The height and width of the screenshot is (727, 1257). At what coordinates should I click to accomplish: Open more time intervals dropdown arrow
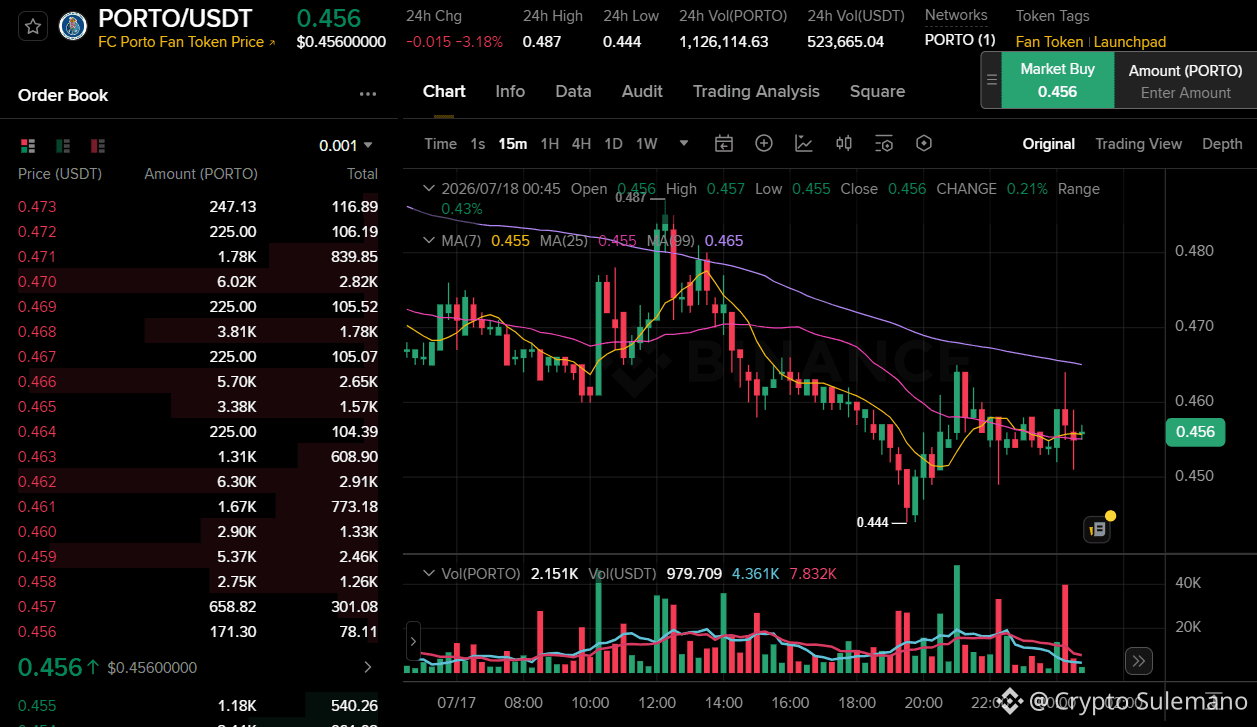click(x=684, y=143)
